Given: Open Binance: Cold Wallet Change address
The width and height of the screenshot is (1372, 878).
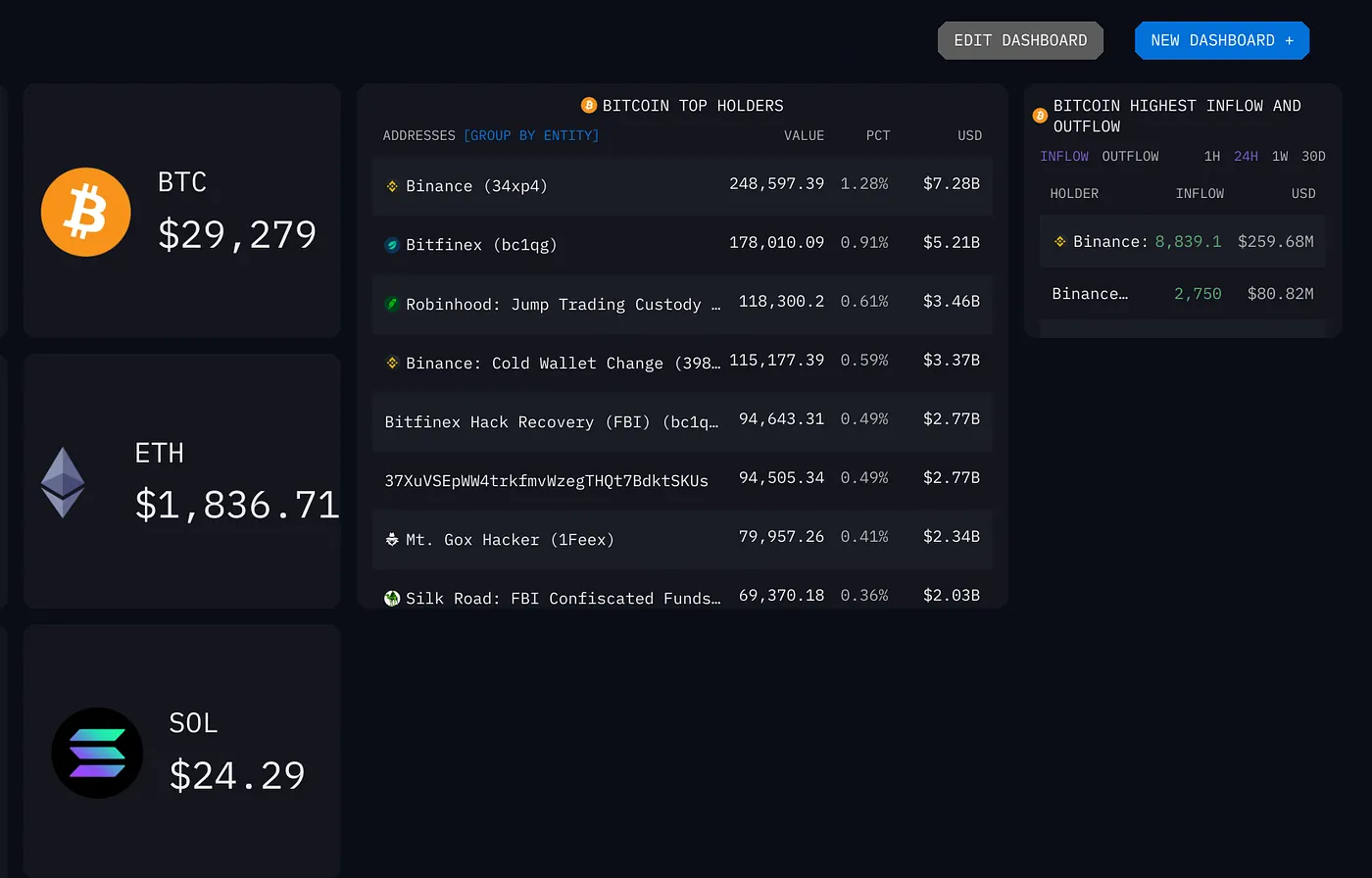Looking at the screenshot, I should [x=563, y=363].
